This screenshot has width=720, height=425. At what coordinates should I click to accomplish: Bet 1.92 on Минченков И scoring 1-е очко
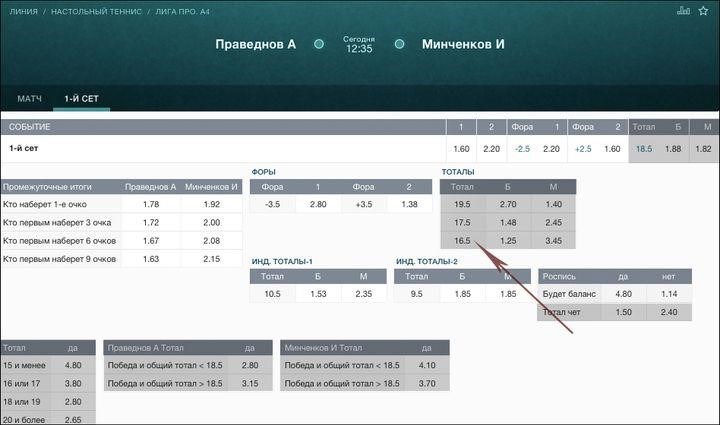pyautogui.click(x=212, y=204)
